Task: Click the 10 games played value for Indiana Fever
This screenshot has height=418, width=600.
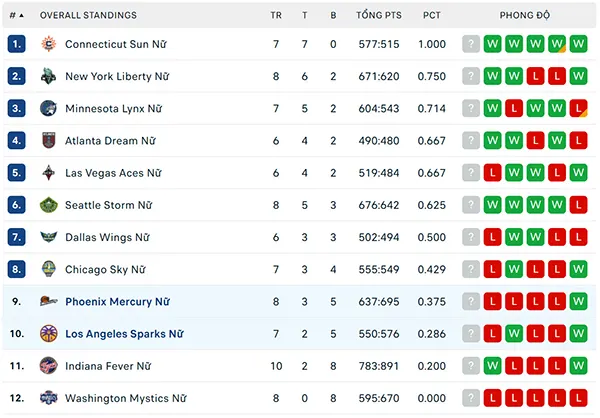Action: (x=276, y=366)
